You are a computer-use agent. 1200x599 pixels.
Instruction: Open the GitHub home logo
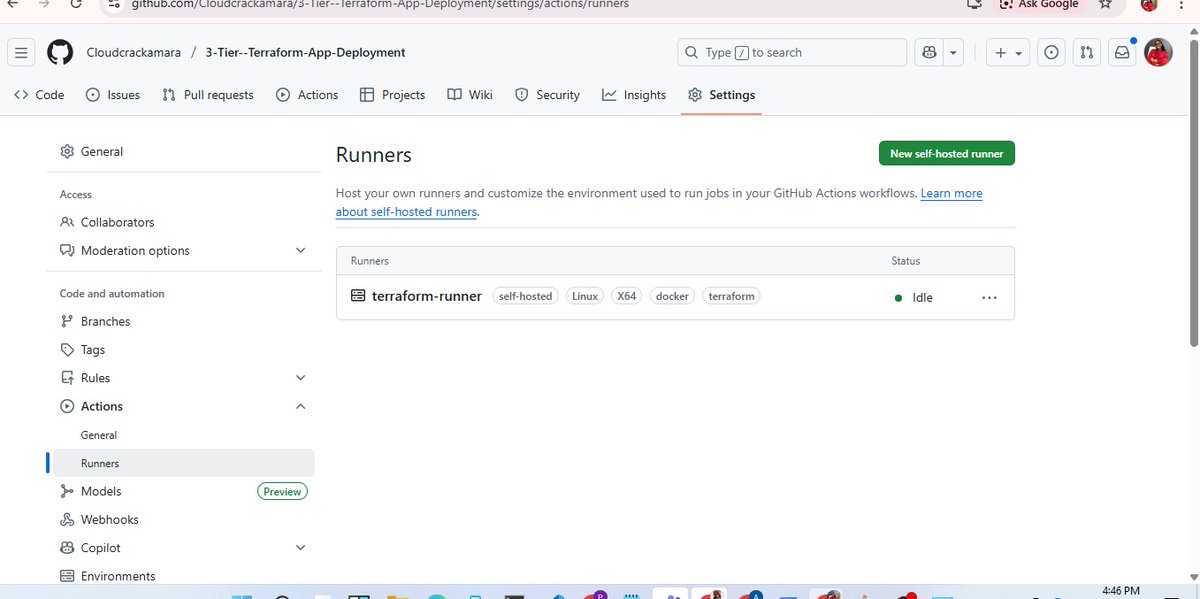click(x=59, y=52)
